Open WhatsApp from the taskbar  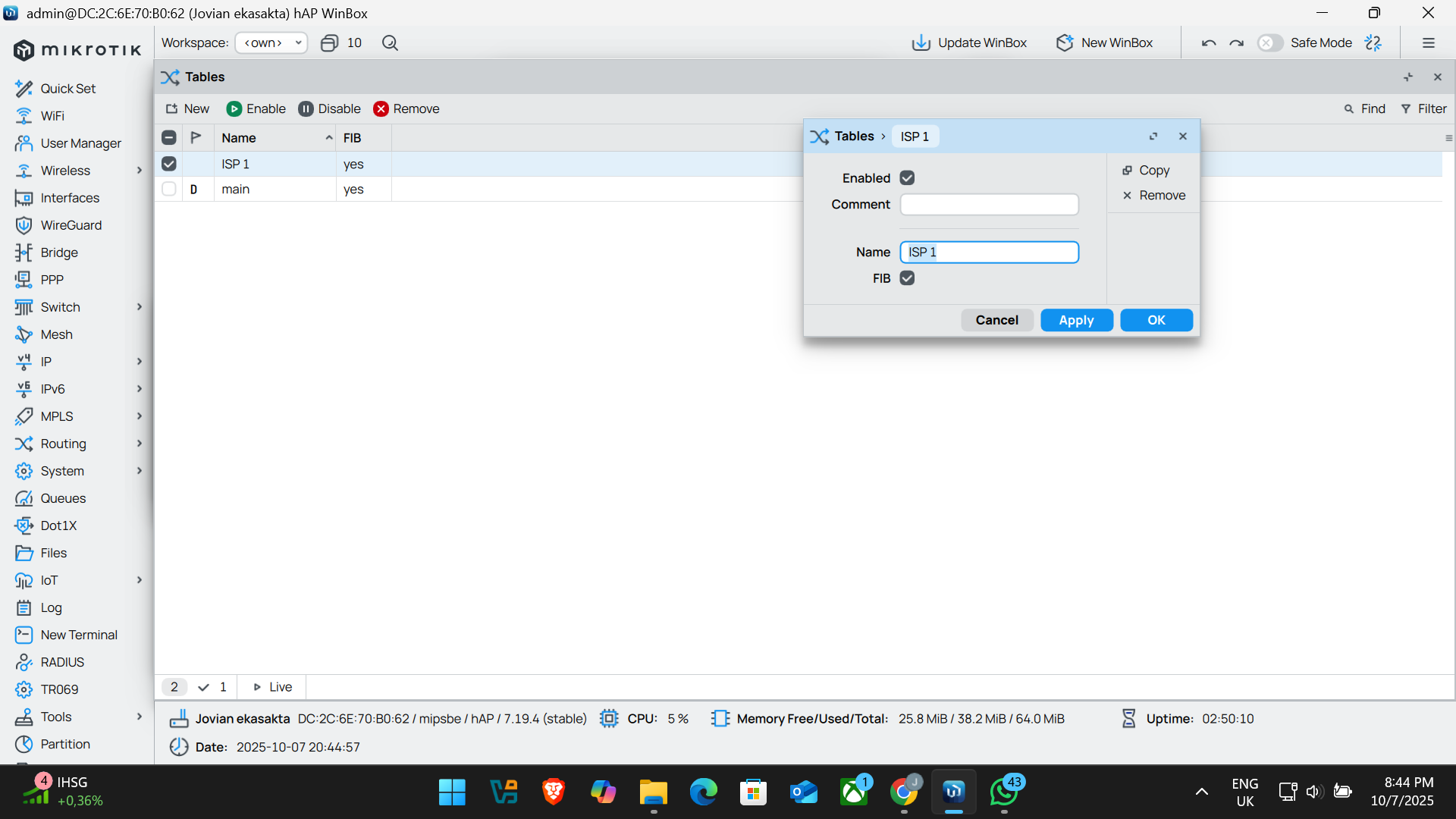coord(1004,792)
